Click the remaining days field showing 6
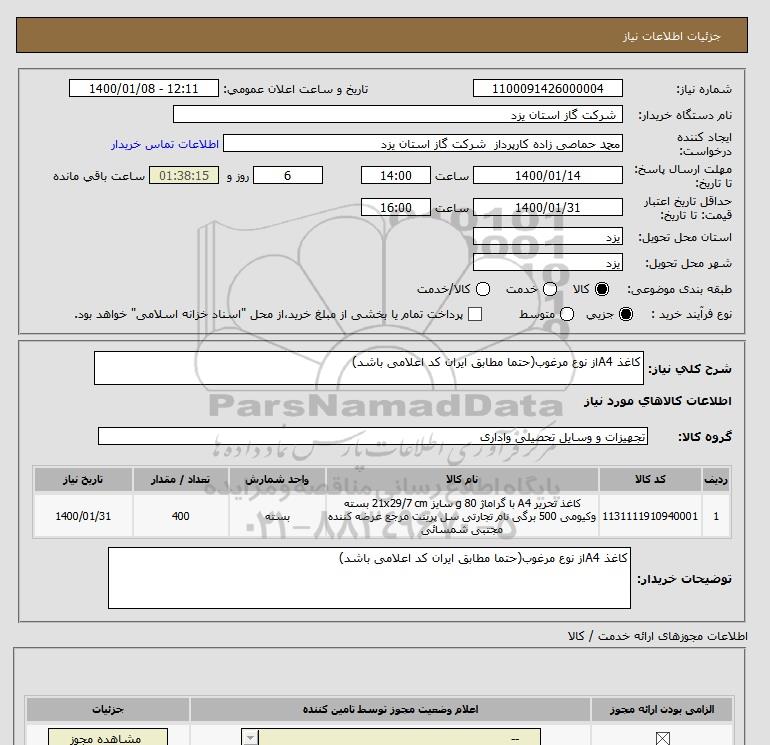 (288, 175)
